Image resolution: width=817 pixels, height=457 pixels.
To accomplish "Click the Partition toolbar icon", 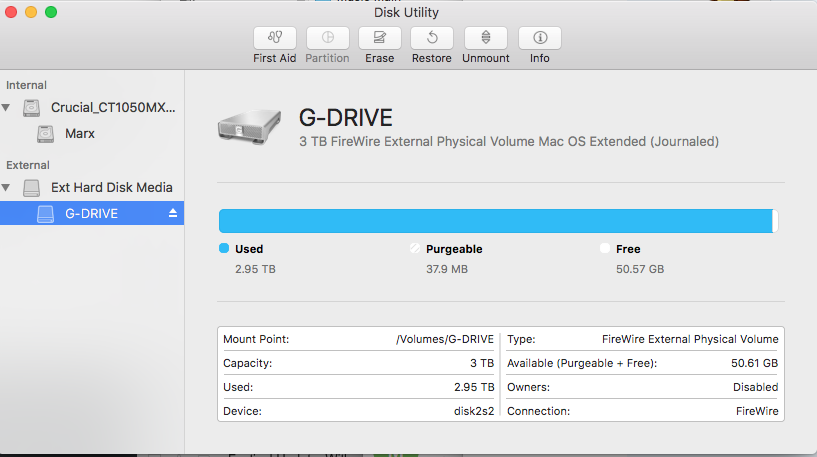I will coord(327,38).
